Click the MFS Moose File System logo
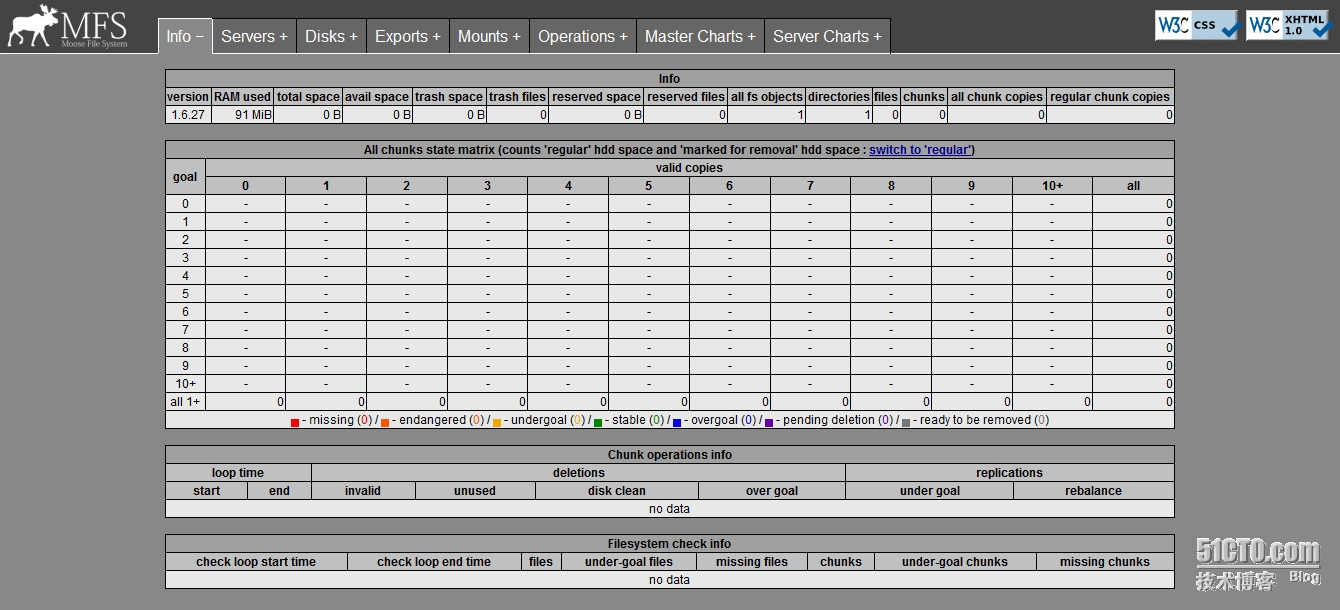The image size is (1340, 610). pyautogui.click(x=68, y=26)
